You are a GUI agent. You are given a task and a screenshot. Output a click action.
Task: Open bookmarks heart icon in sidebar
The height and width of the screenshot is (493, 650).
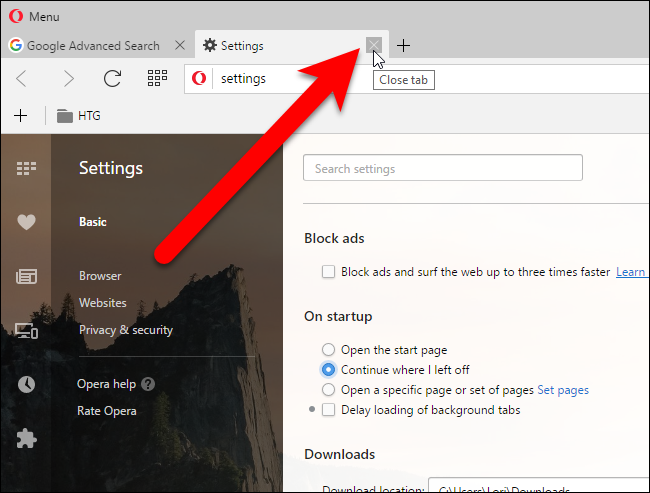(x=26, y=222)
